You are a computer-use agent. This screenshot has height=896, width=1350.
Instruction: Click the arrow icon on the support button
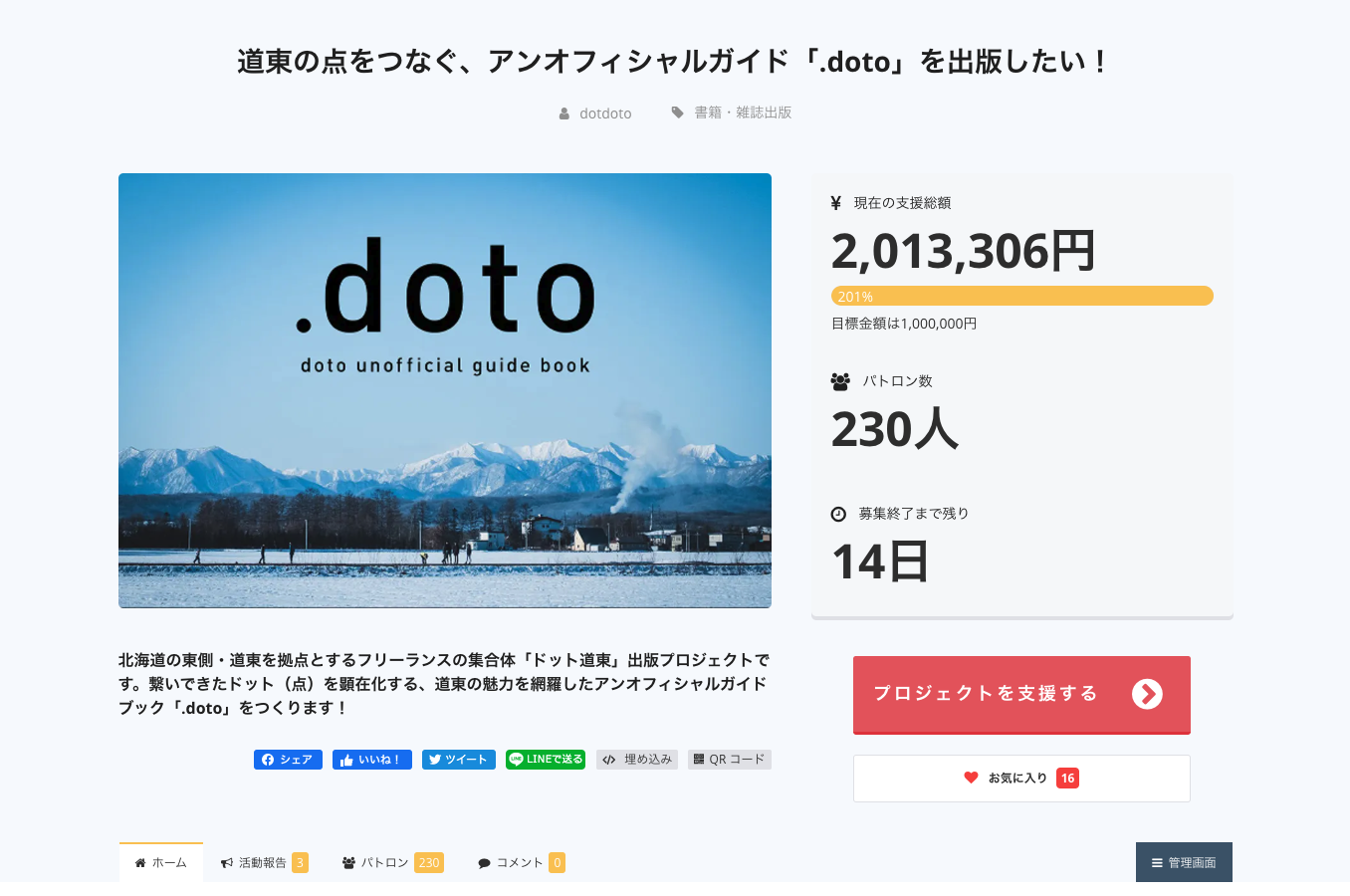pyautogui.click(x=1147, y=694)
